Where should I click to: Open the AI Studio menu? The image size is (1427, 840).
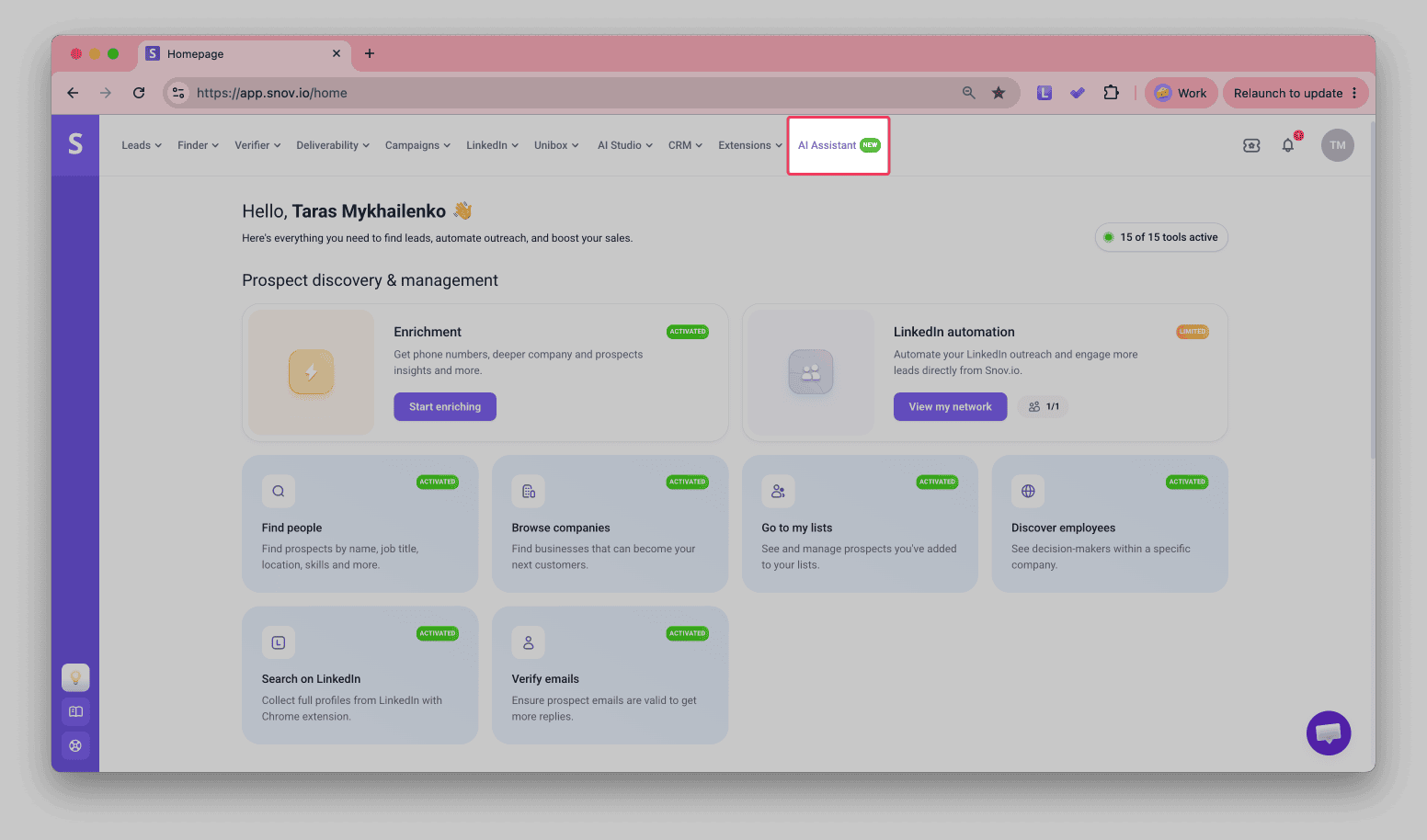pyautogui.click(x=625, y=145)
